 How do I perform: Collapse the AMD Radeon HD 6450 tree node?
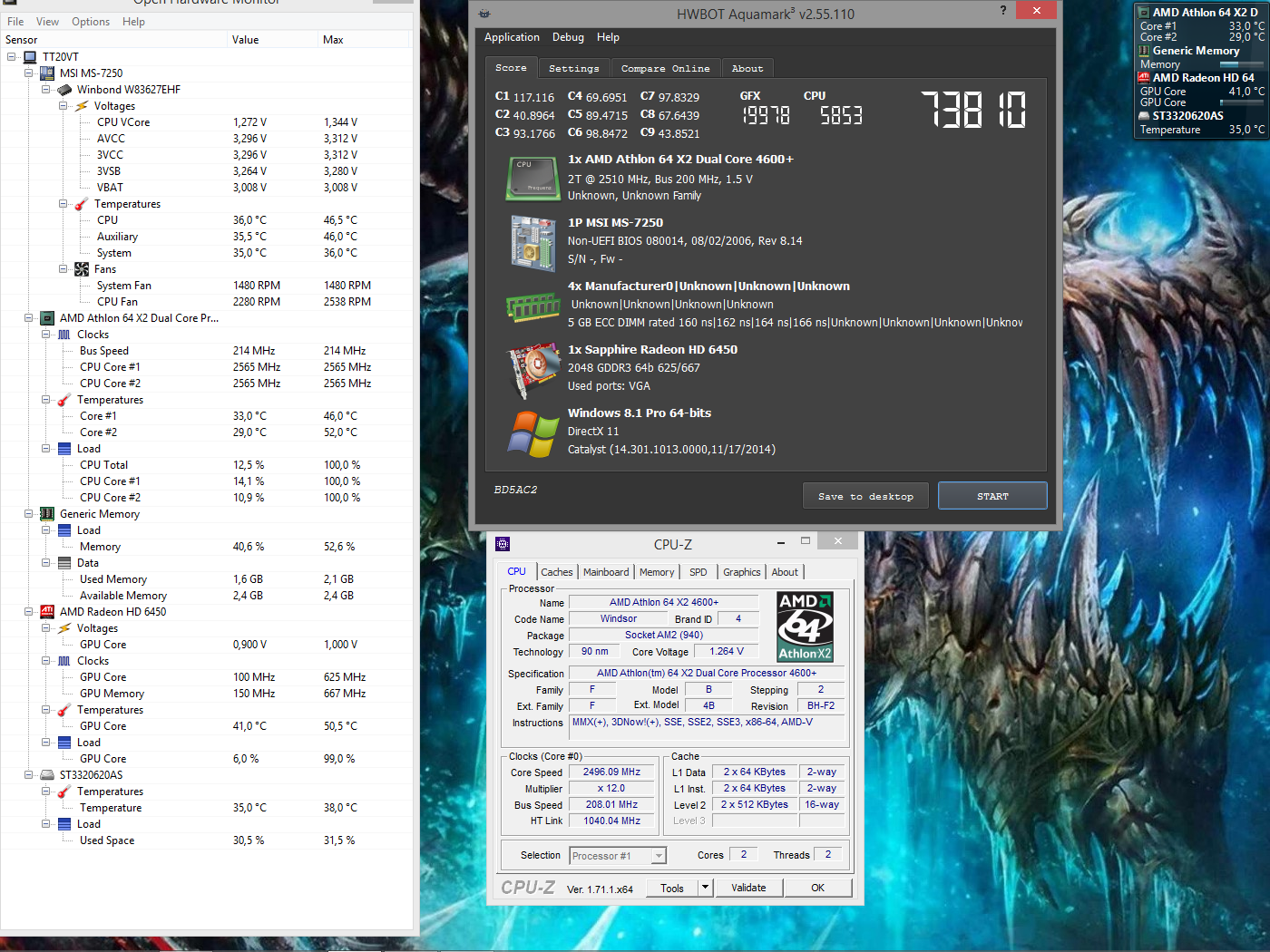(29, 612)
